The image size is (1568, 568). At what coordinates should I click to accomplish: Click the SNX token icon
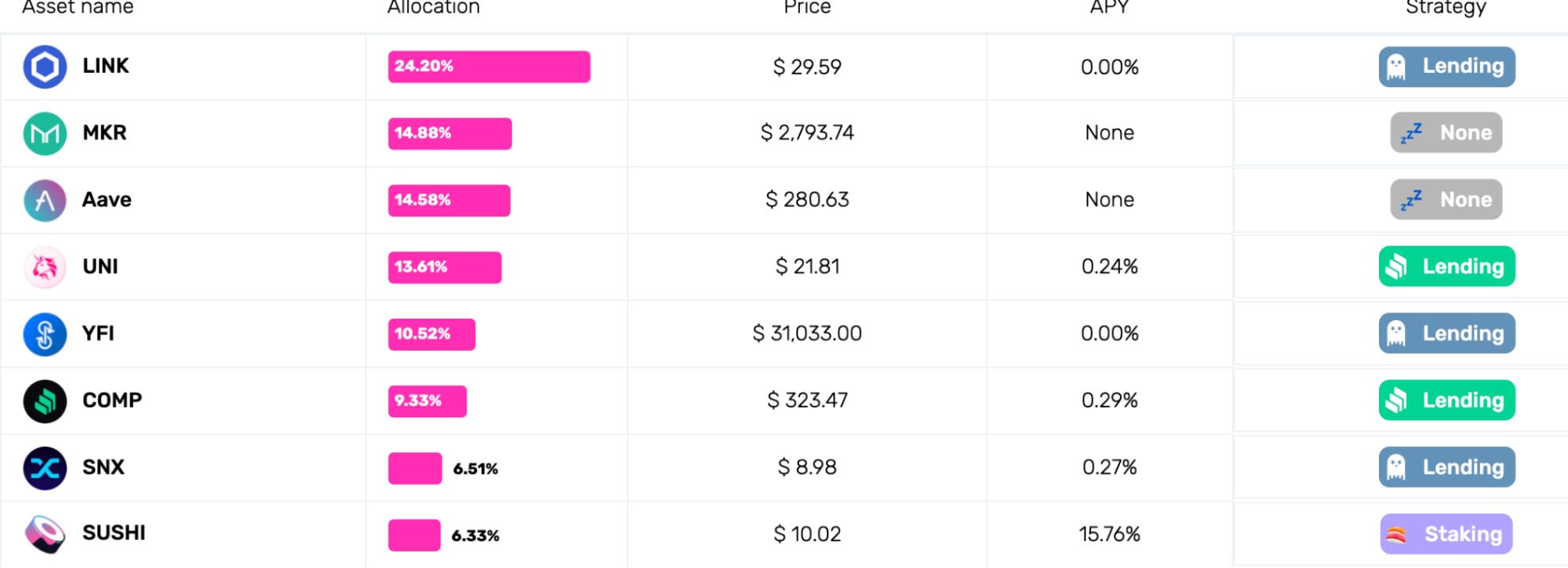pos(45,468)
